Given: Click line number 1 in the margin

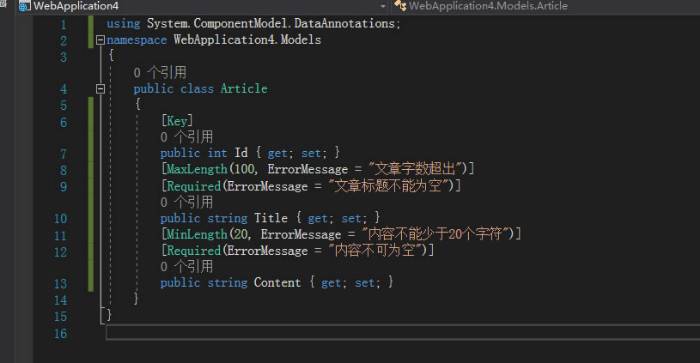Looking at the screenshot, I should click(63, 25).
